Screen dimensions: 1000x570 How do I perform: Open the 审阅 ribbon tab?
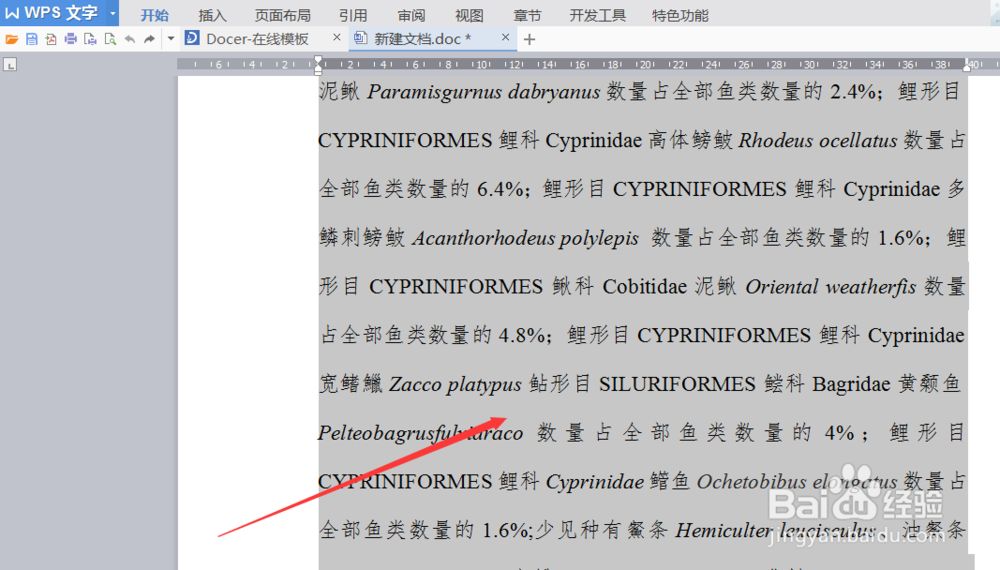(411, 15)
